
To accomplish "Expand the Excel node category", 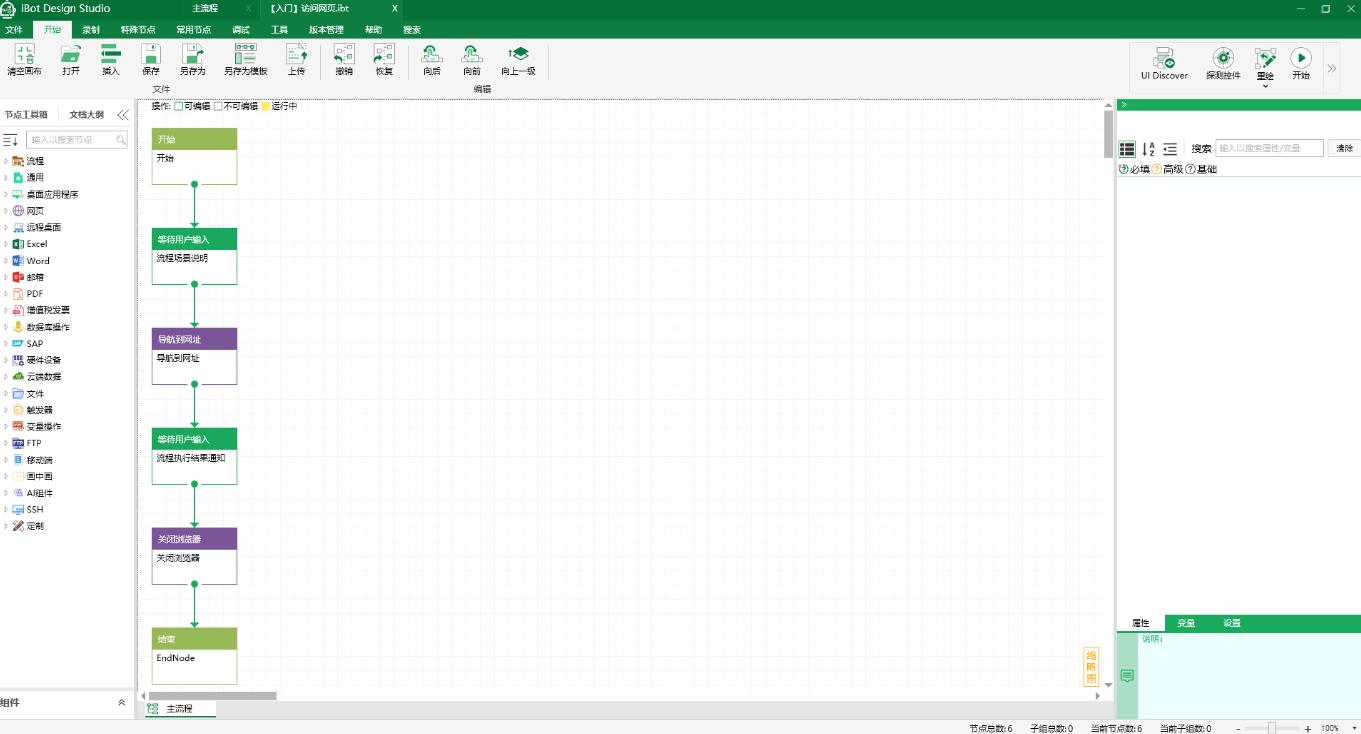I will (6, 244).
